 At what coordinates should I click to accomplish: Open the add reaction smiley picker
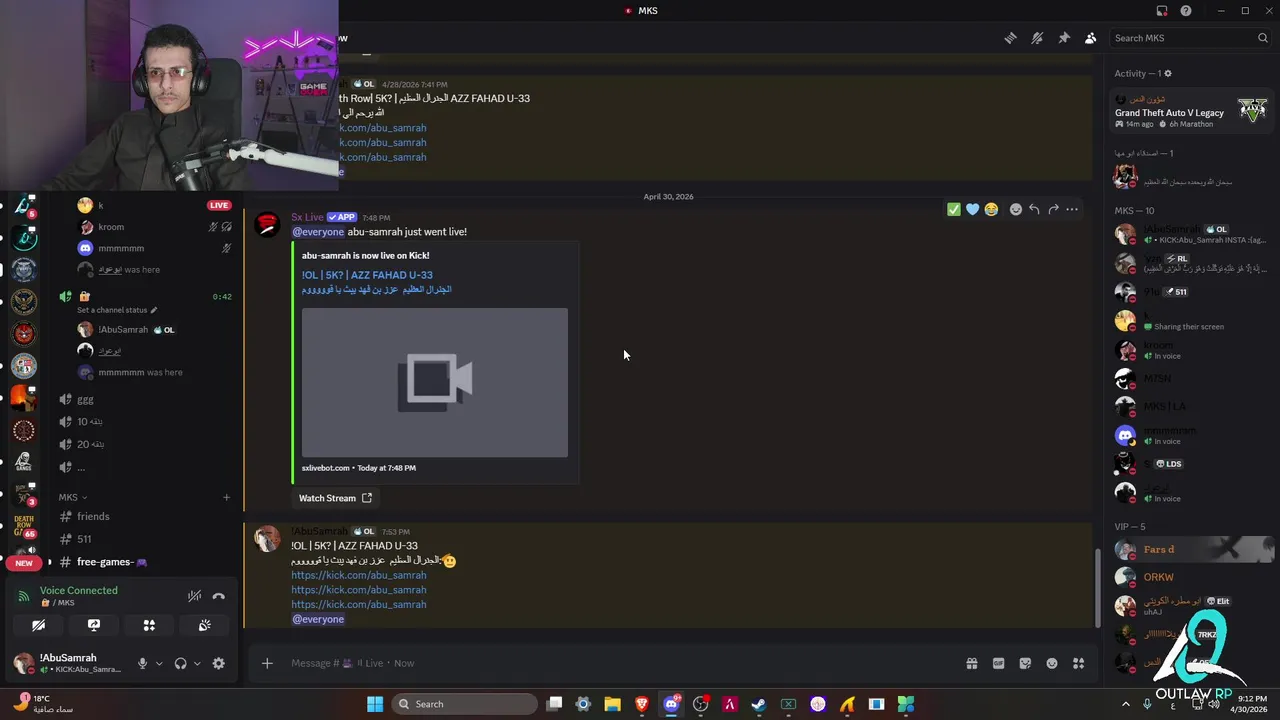(1016, 209)
